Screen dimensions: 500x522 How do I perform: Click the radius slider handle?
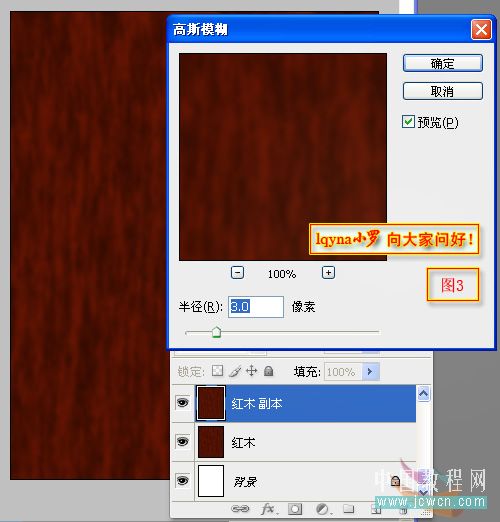[x=217, y=332]
